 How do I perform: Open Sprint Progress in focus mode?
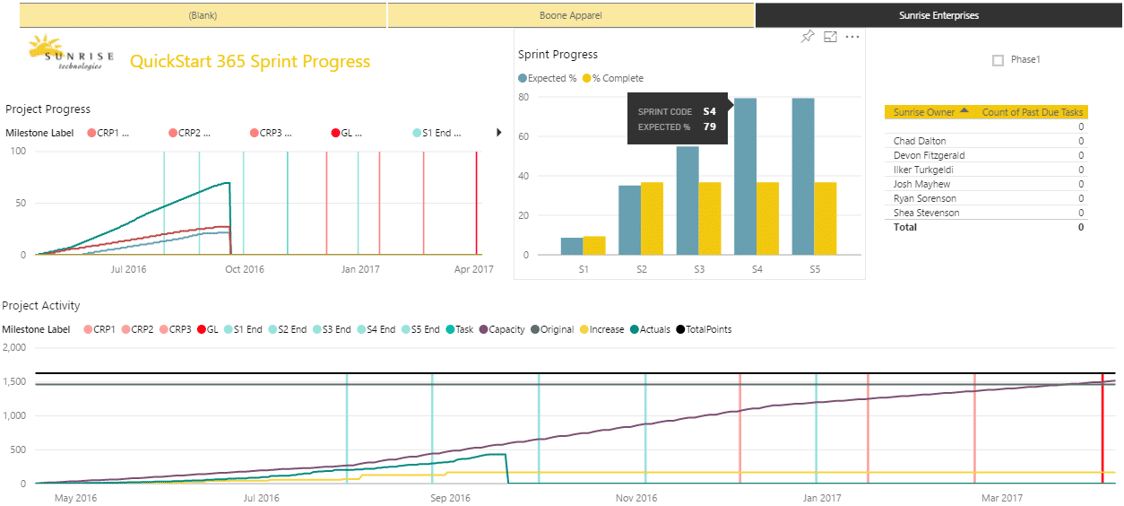click(x=830, y=37)
